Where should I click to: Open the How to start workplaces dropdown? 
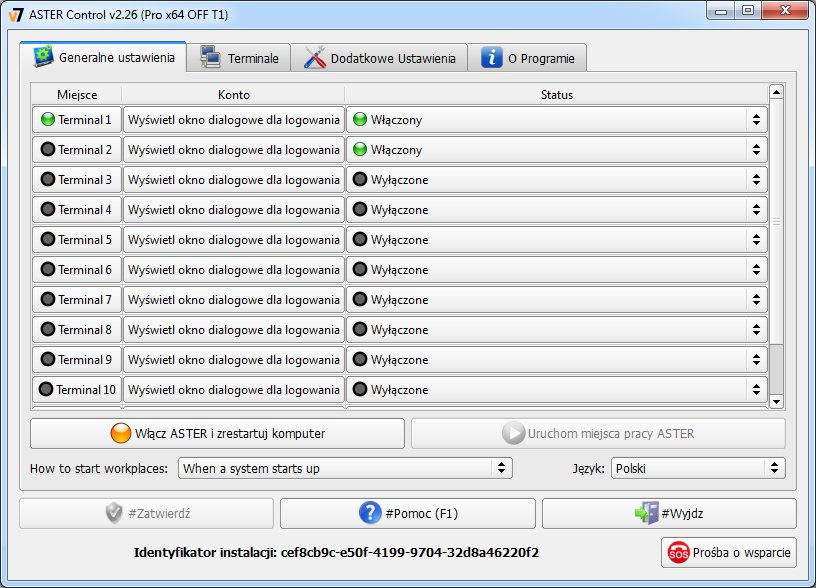click(x=345, y=468)
